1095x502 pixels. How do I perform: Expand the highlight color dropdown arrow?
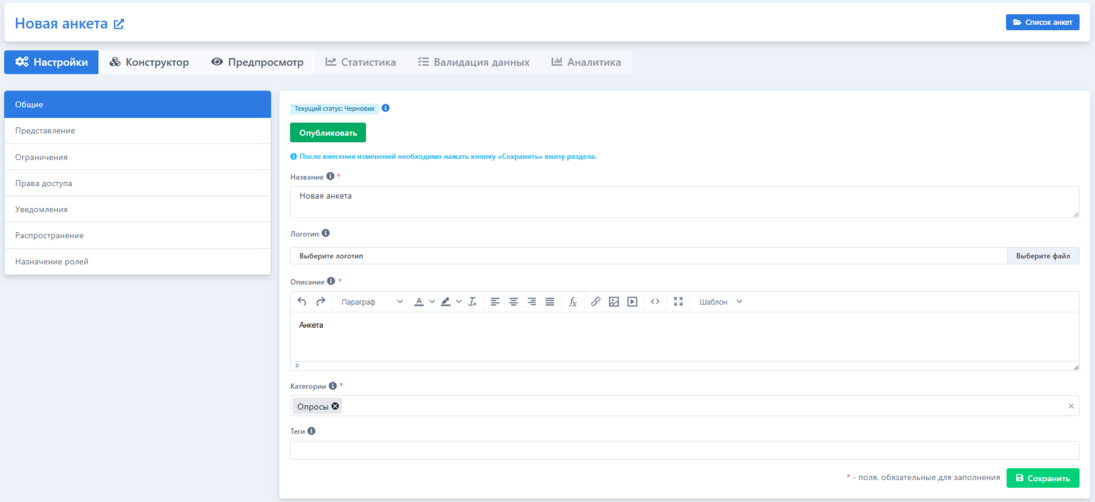click(x=459, y=302)
